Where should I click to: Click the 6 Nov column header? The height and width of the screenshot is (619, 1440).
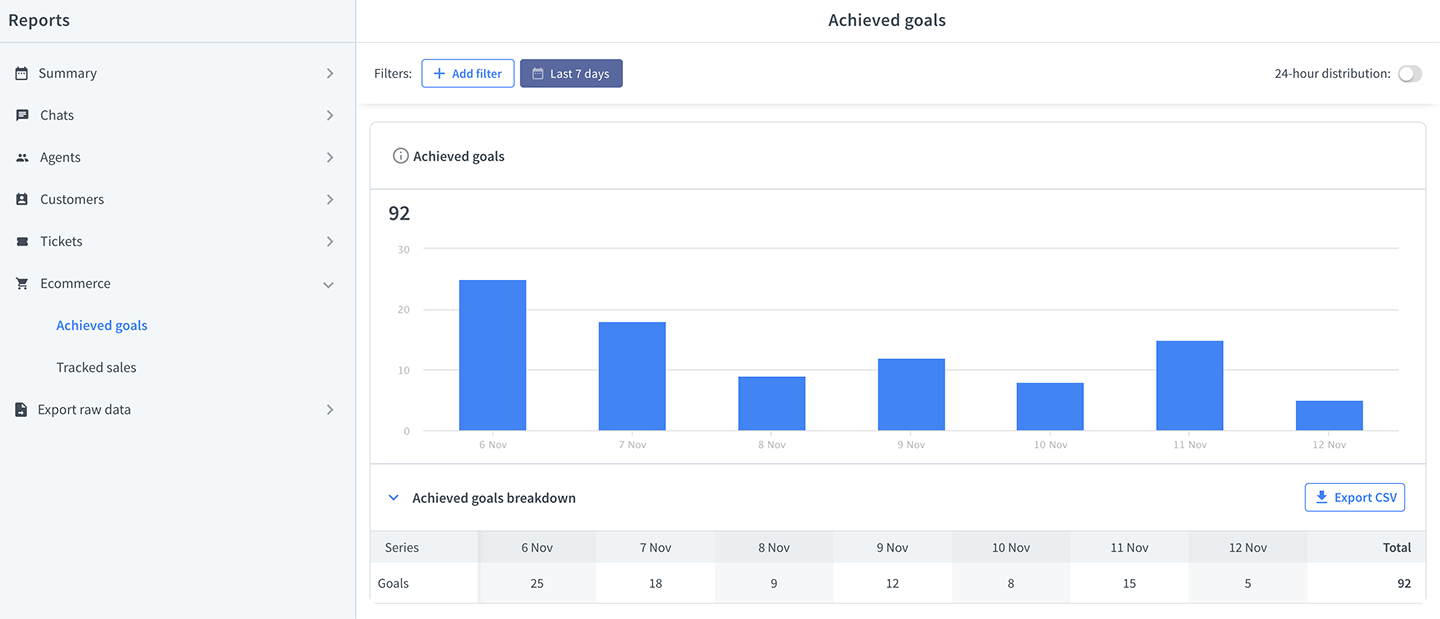click(537, 547)
